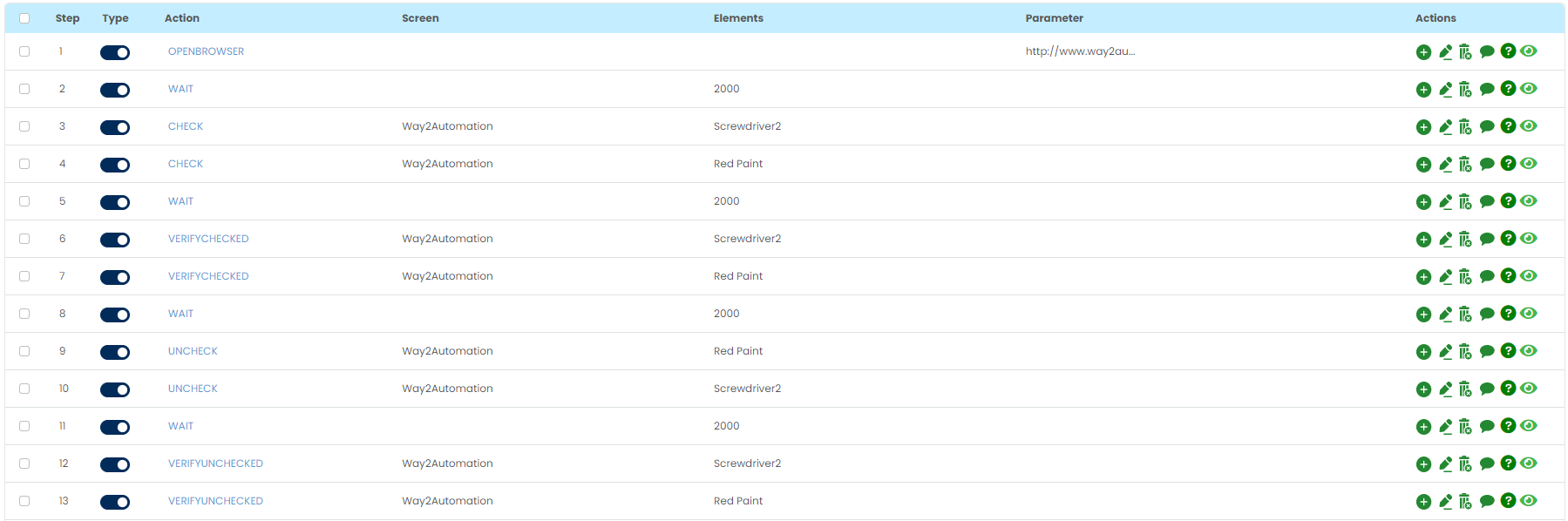Select the checkbox for step 13
Viewport: 1568px width, 521px height.
[24, 501]
